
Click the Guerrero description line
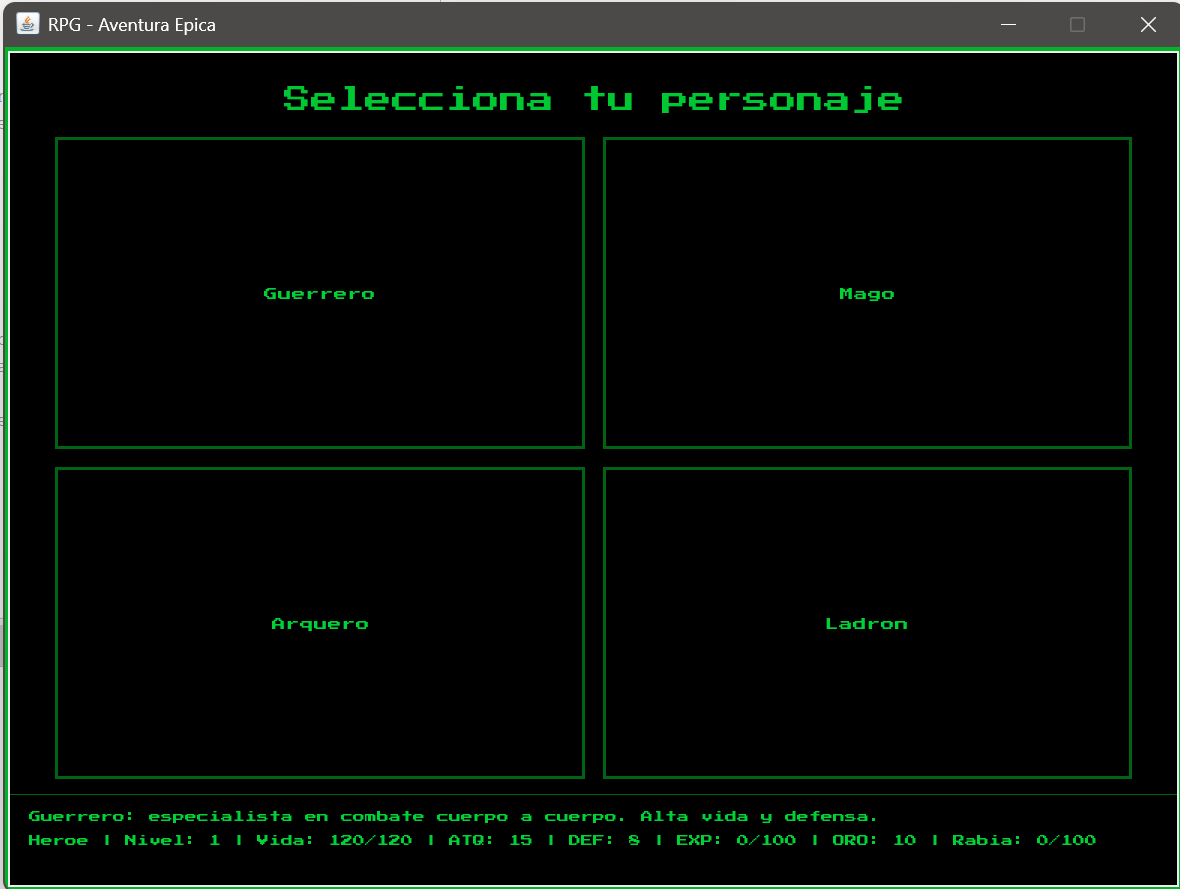[x=453, y=817]
